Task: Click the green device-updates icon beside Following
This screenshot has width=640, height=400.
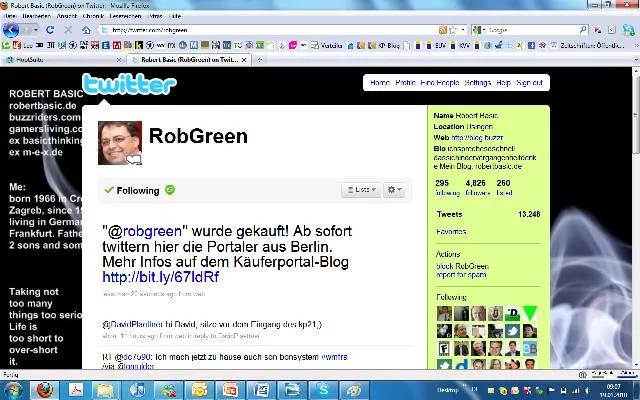Action: tap(170, 190)
